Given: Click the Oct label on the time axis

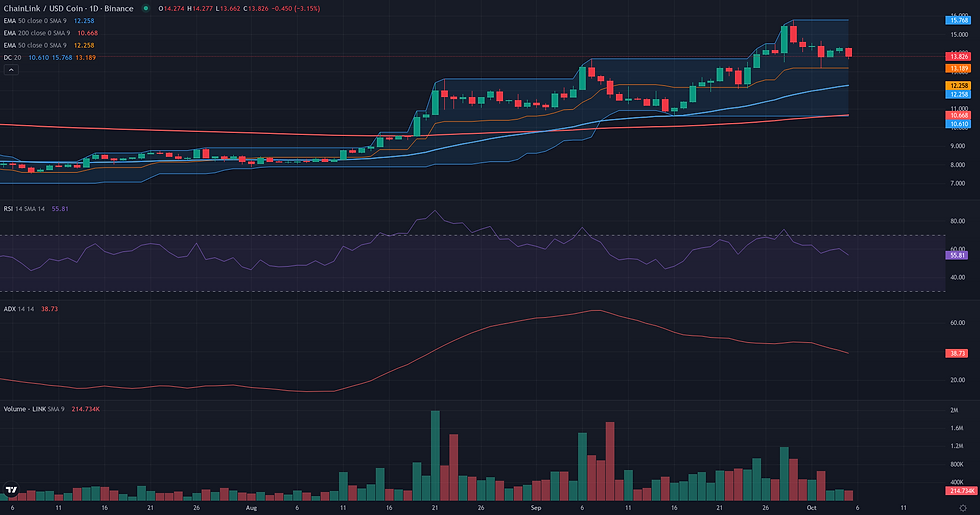Looking at the screenshot, I should 811,508.
